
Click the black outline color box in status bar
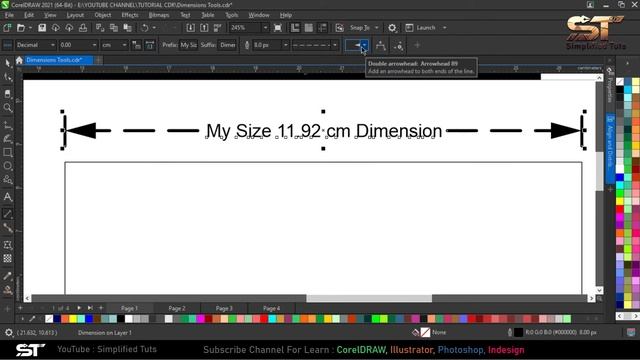518,332
